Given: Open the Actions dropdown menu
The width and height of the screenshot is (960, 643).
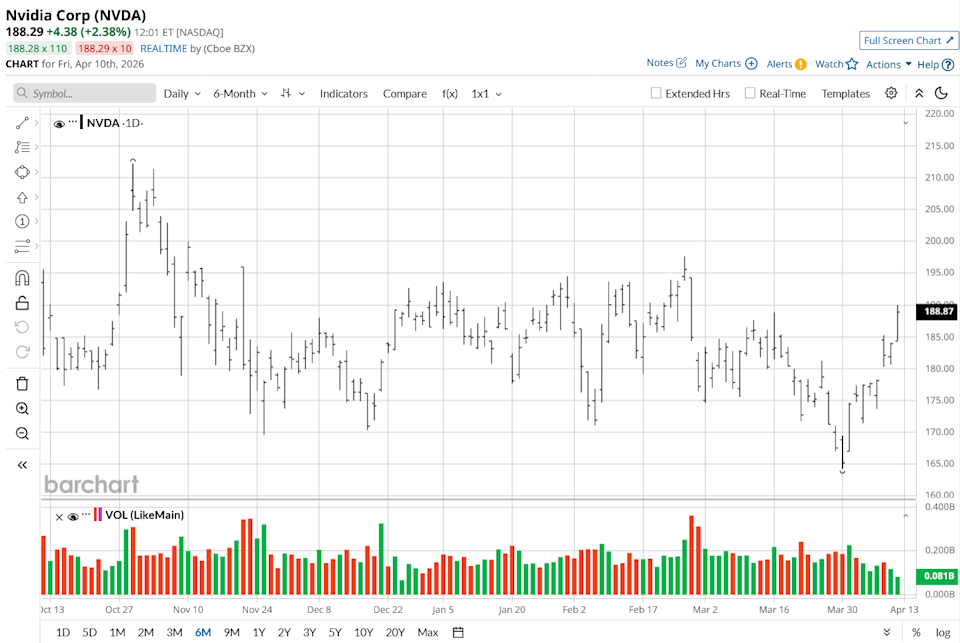Looking at the screenshot, I should tap(888, 64).
